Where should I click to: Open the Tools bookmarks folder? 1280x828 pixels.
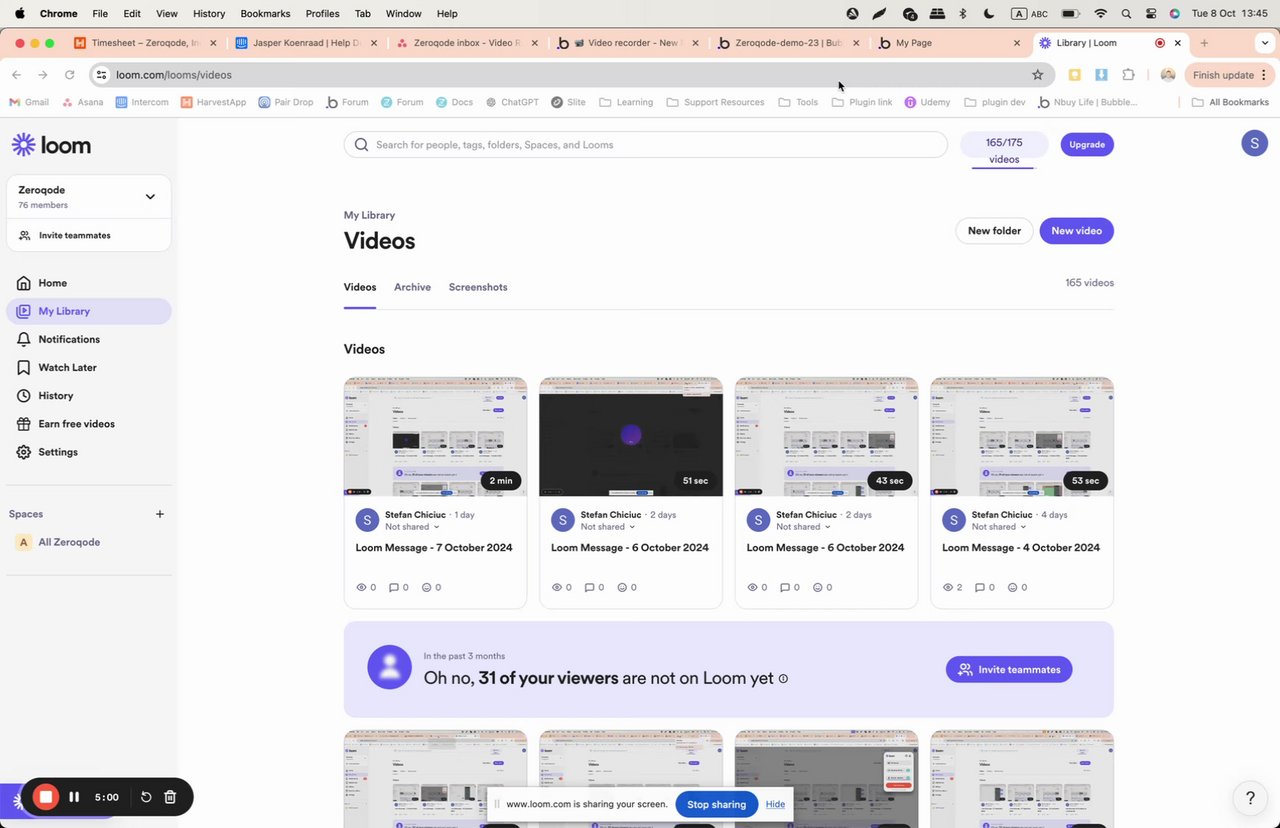pos(797,102)
